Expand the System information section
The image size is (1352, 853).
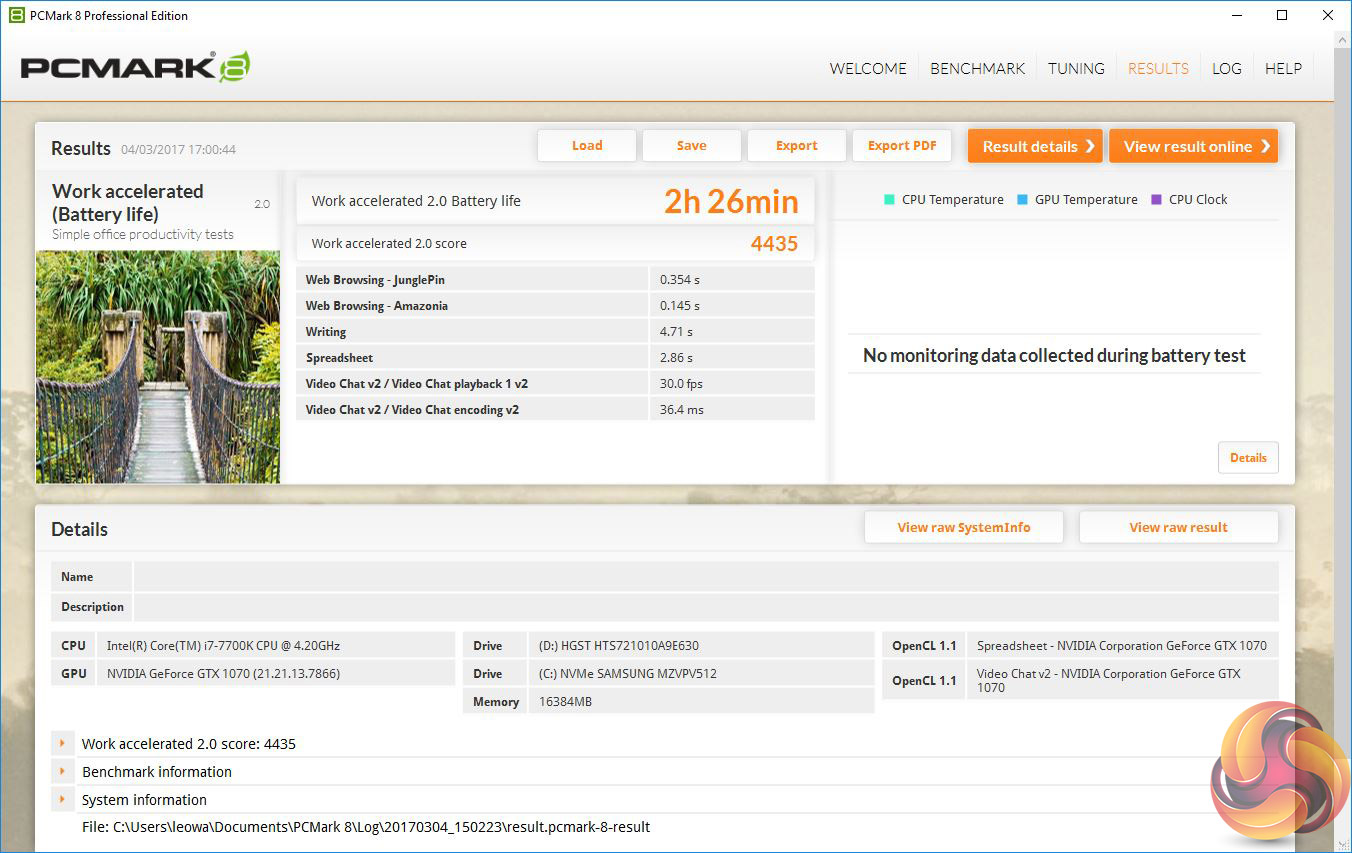tap(62, 800)
